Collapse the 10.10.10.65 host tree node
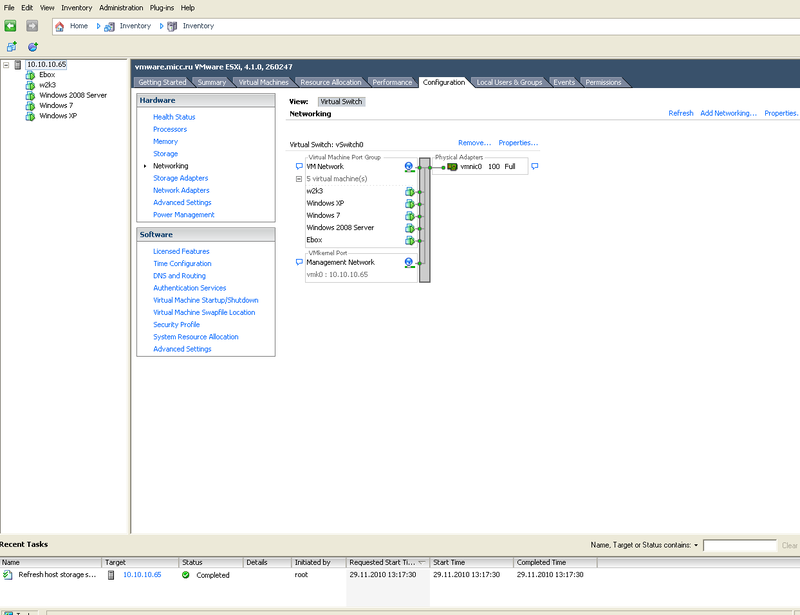This screenshot has width=800, height=615. click(x=6, y=65)
